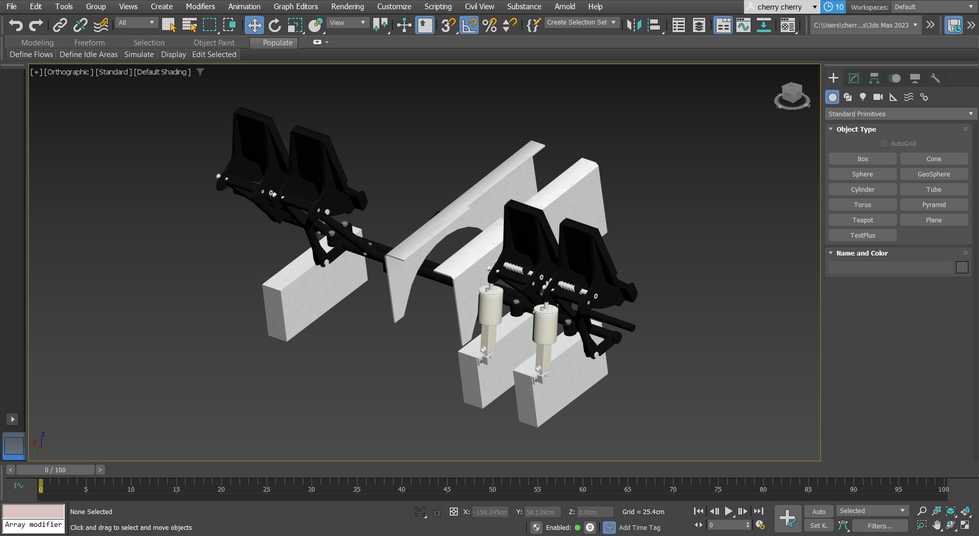
Task: Choose Select Object tool
Action: click(169, 25)
